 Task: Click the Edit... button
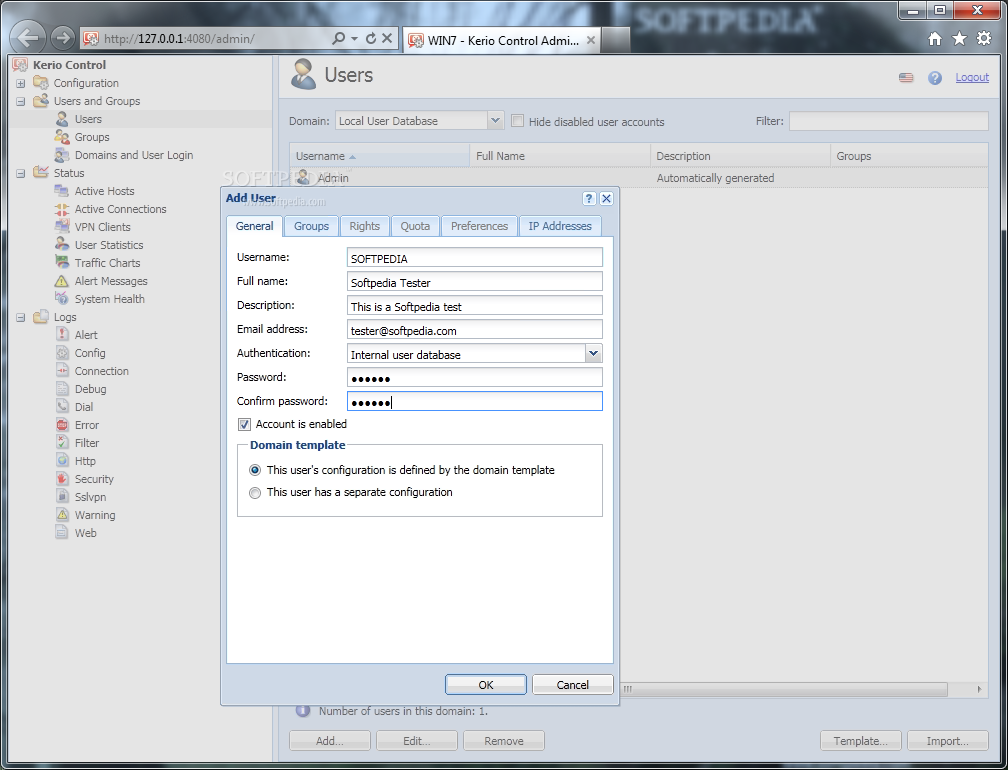click(x=417, y=741)
